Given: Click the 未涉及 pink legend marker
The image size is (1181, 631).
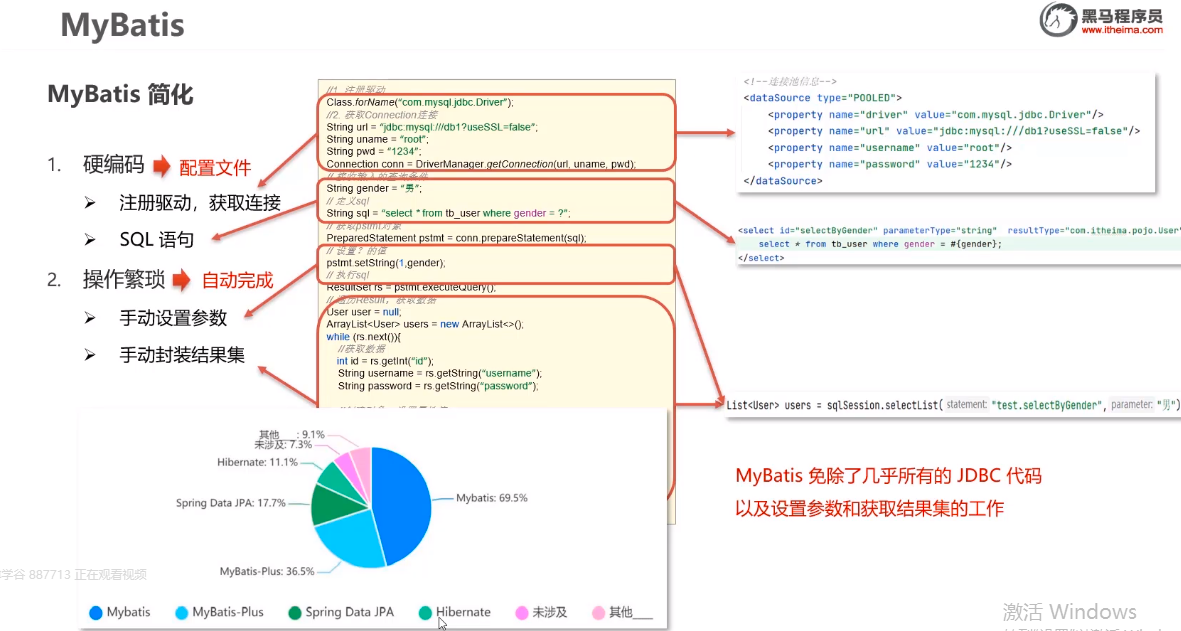Looking at the screenshot, I should click(522, 613).
